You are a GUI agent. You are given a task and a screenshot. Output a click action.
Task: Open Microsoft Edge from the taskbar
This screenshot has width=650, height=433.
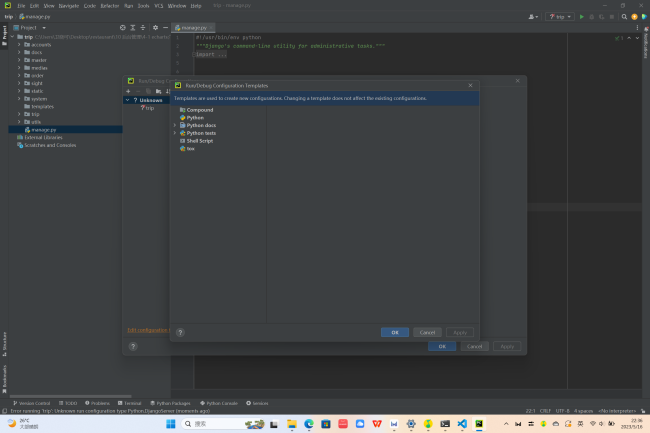point(309,424)
